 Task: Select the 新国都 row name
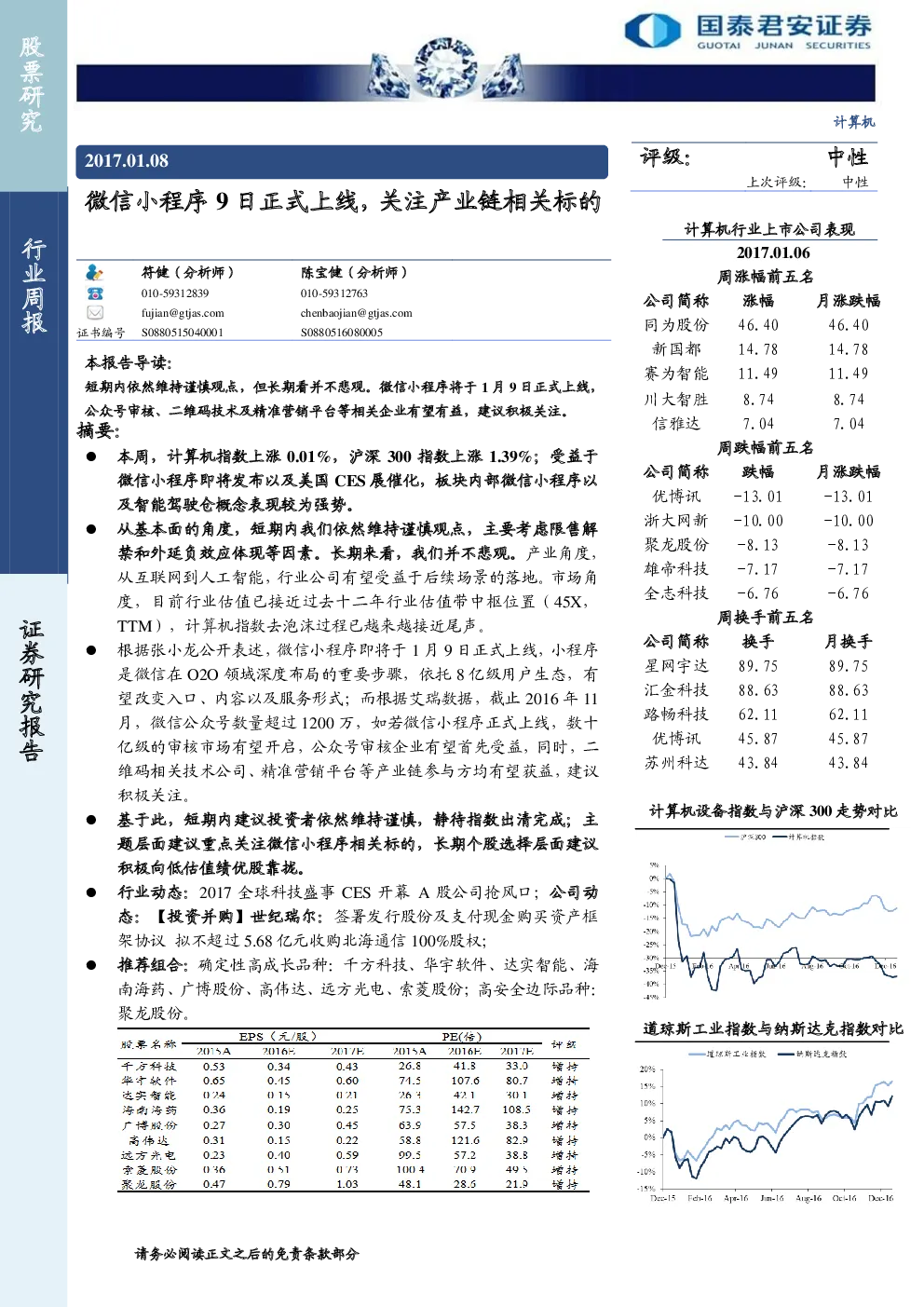[x=676, y=349]
